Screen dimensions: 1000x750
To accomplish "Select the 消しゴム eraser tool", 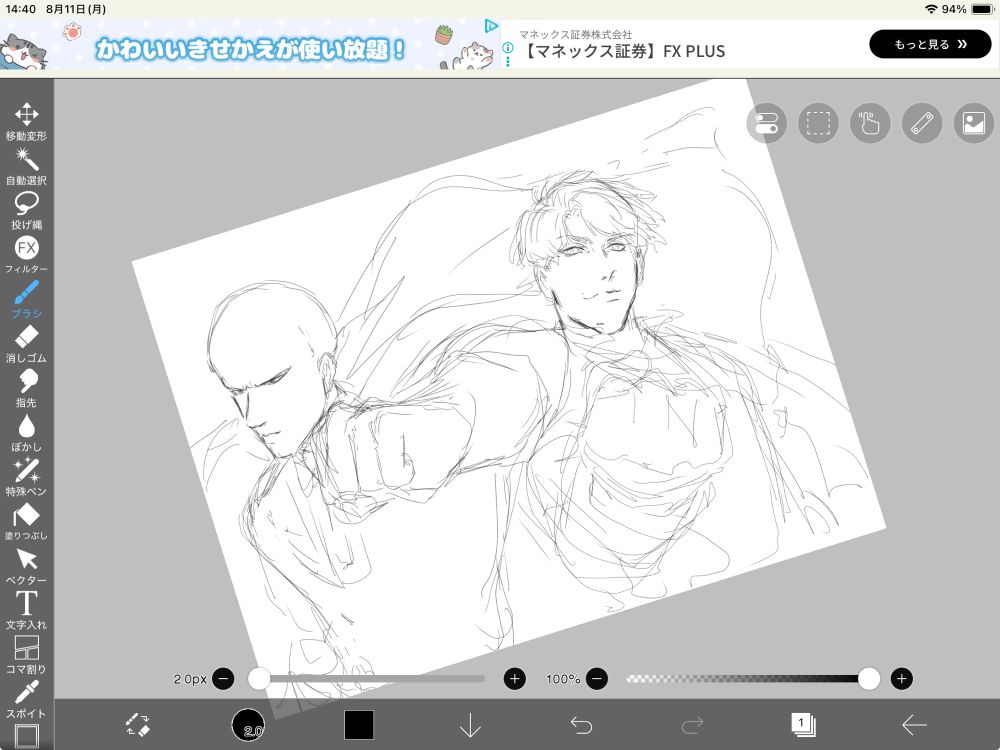I will pos(26,344).
